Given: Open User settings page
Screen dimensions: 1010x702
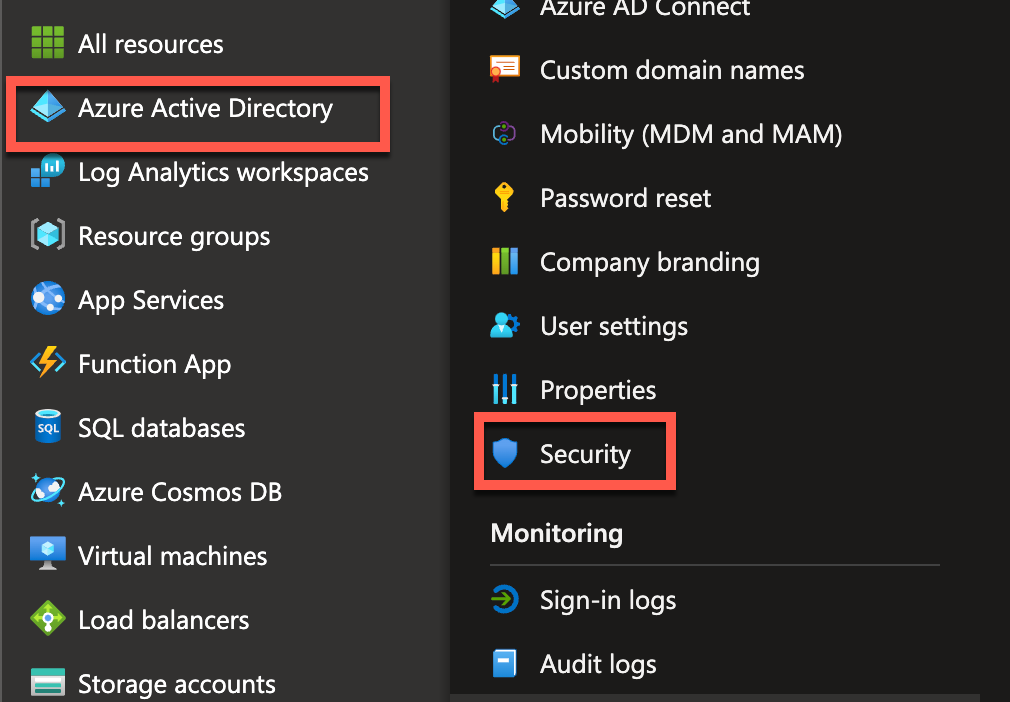Looking at the screenshot, I should 613,326.
